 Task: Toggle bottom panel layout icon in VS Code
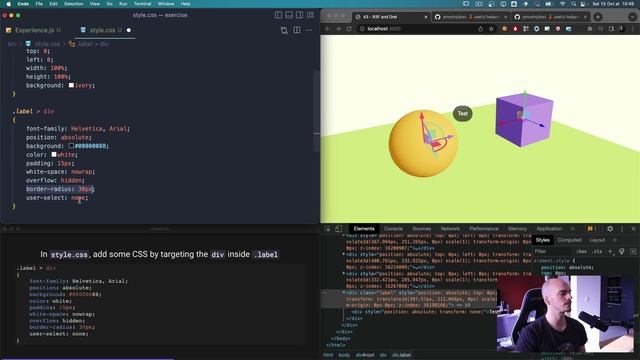(289, 15)
